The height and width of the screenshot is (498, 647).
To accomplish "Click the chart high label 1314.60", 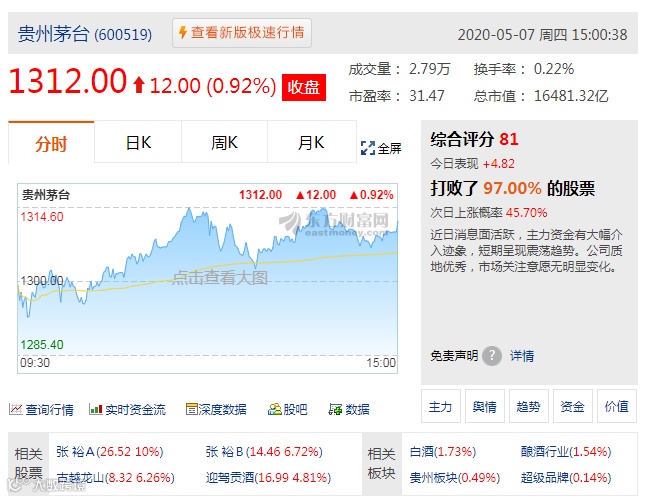I will (42, 217).
